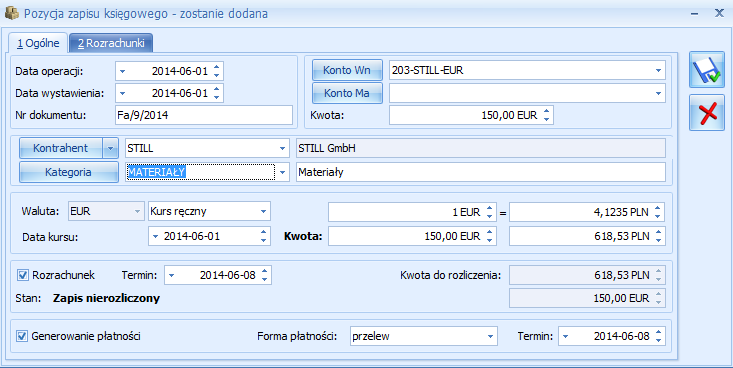733x368 pixels.
Task: Close the dialog with the title bar X
Action: 719,13
